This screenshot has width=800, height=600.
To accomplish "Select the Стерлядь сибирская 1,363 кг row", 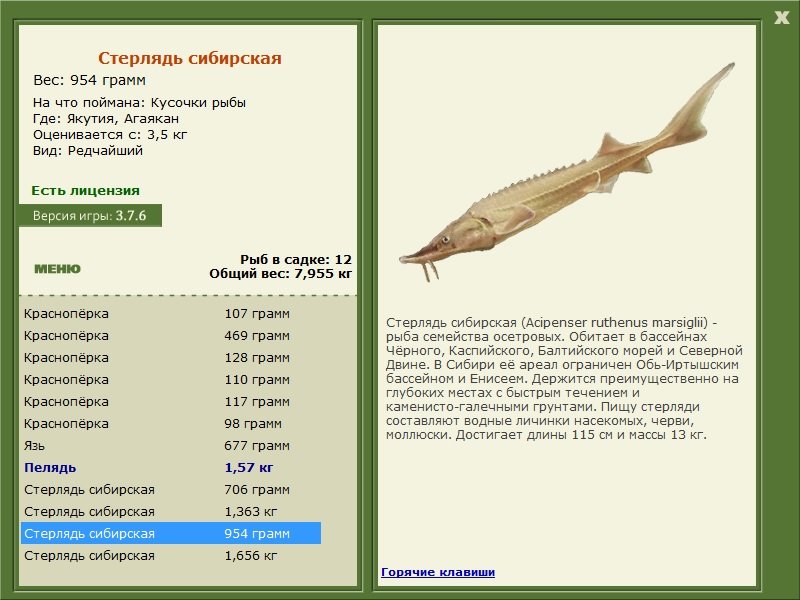I will (171, 511).
